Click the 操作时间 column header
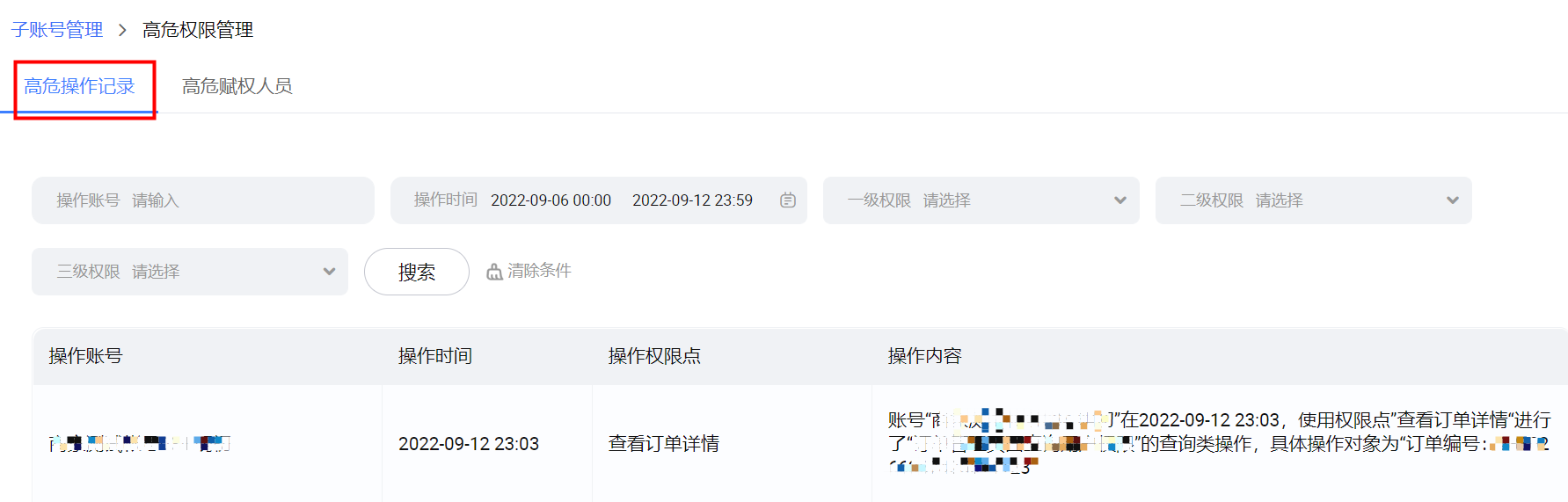 tap(435, 356)
